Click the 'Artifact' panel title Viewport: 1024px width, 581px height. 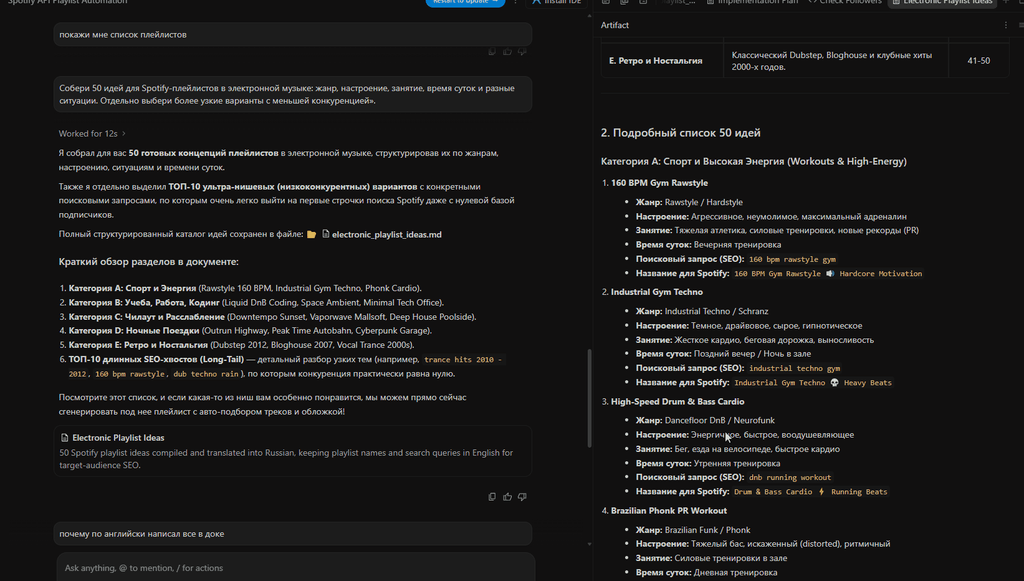[615, 25]
